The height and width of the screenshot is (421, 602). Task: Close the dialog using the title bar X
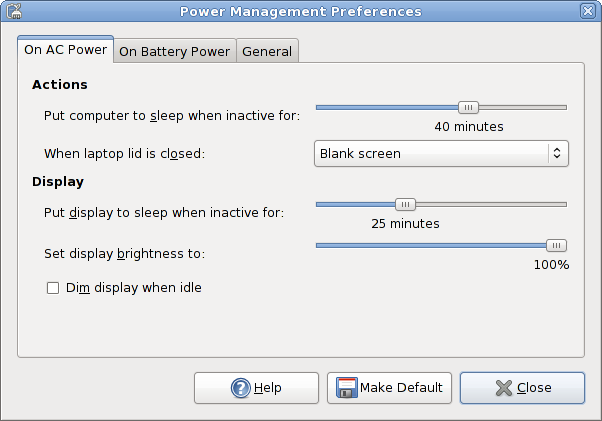click(x=588, y=11)
